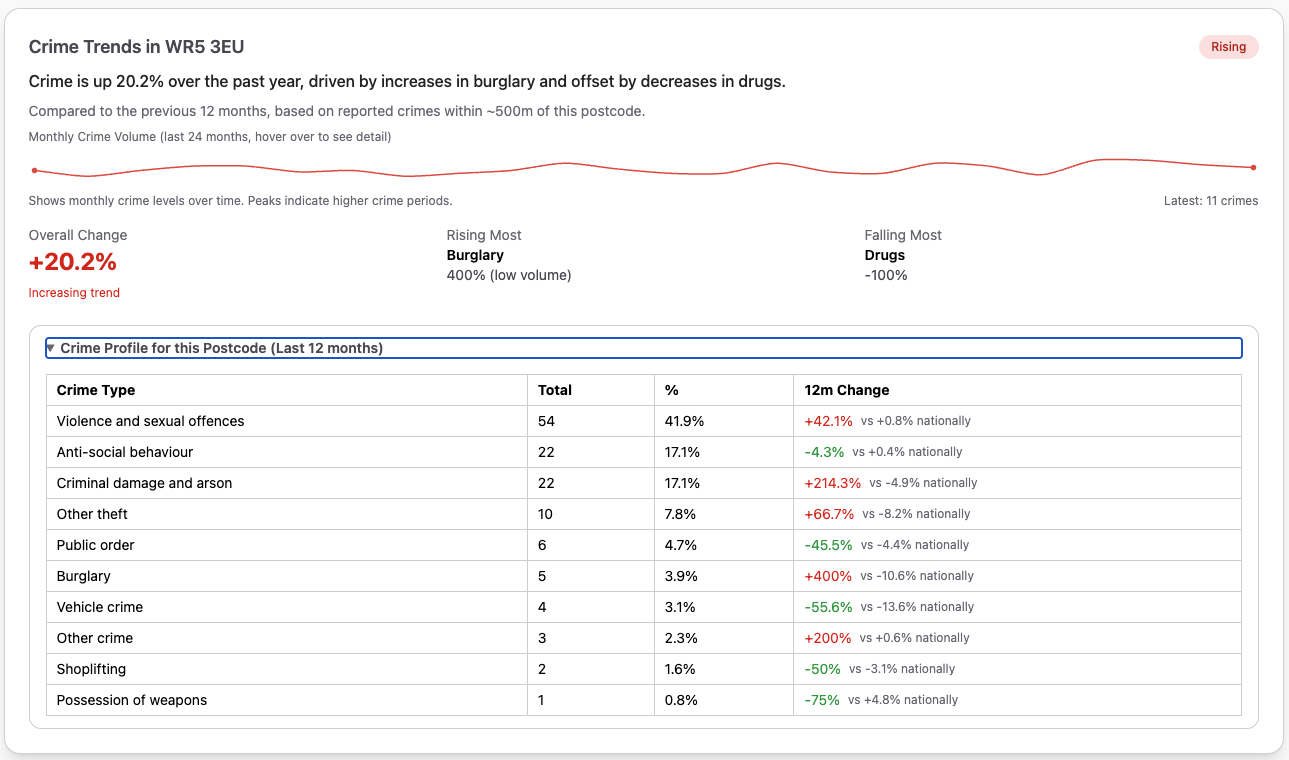Click the Rising status badge
The height and width of the screenshot is (760, 1289).
click(x=1228, y=47)
